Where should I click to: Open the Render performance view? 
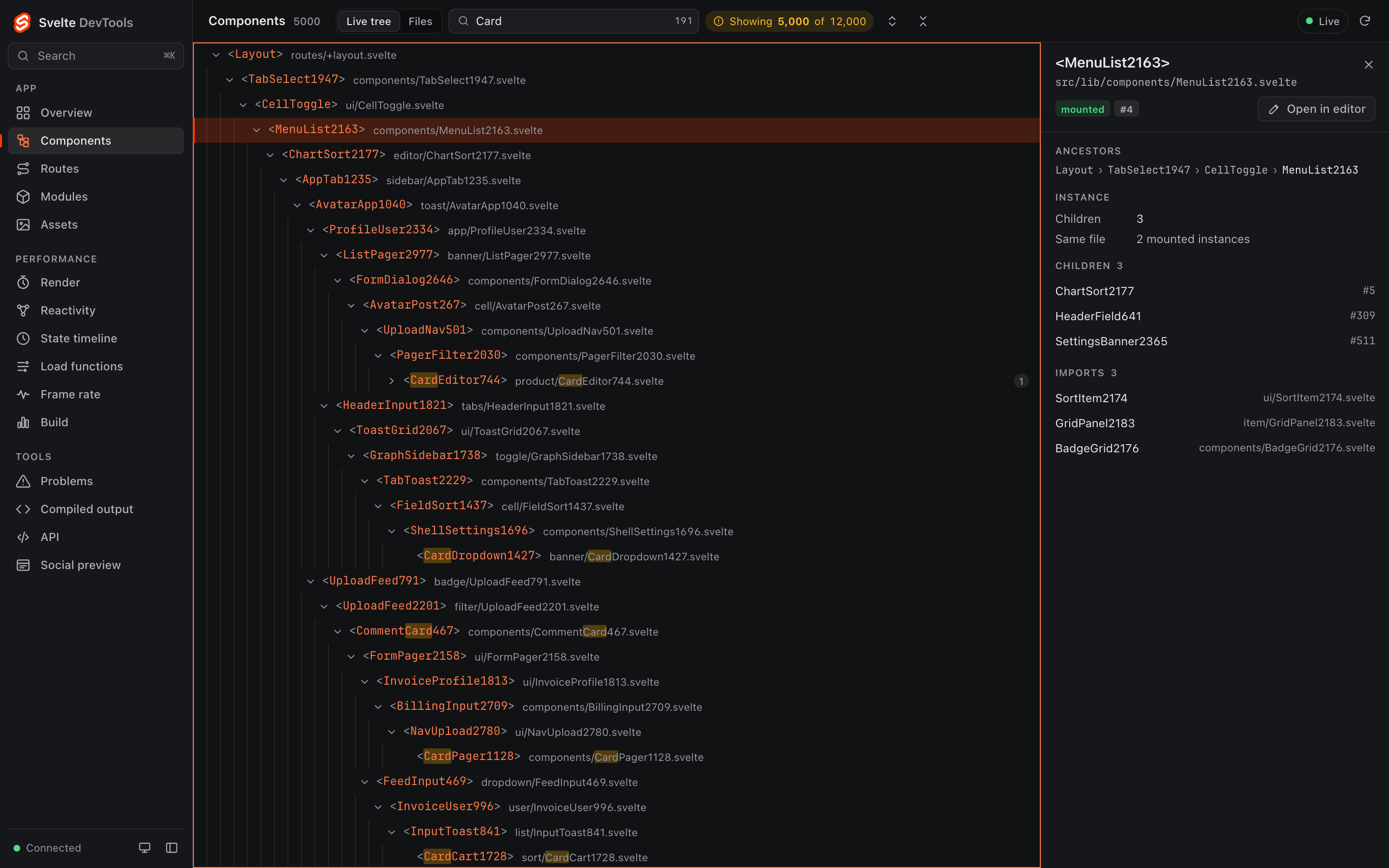click(96, 283)
